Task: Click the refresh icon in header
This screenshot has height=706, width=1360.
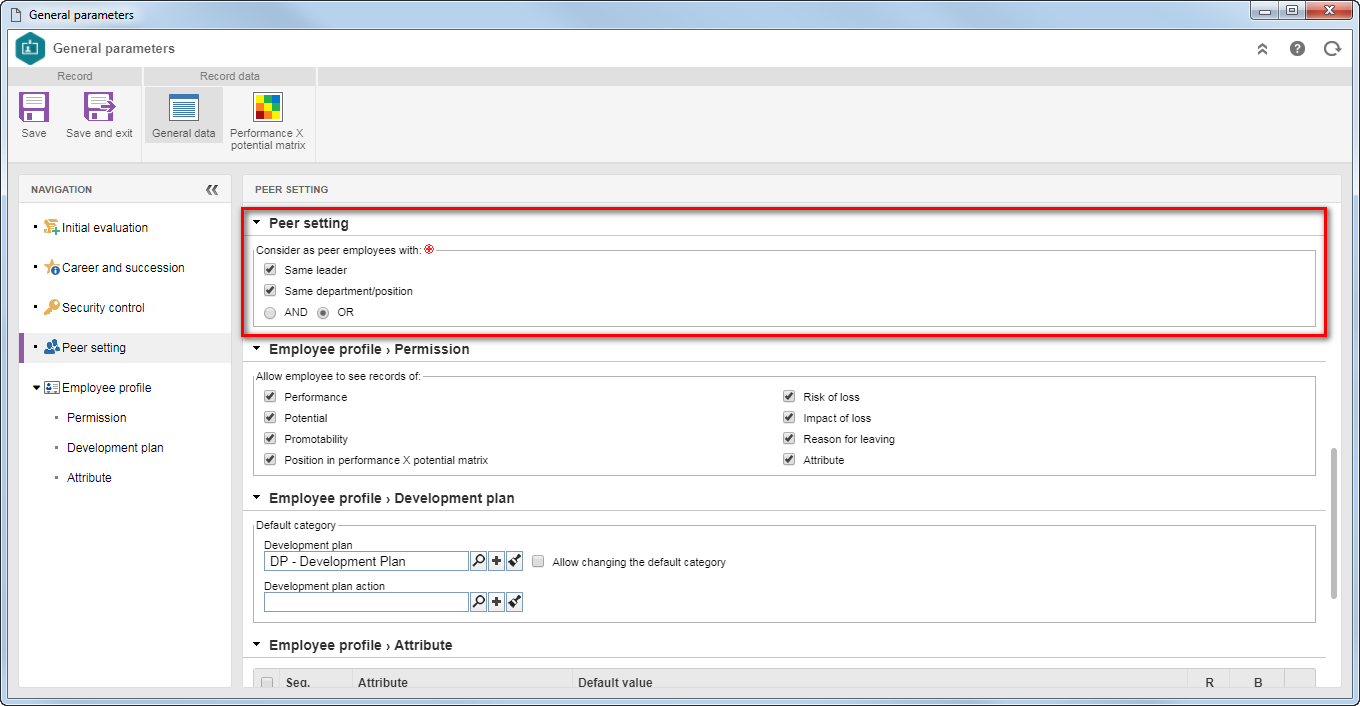Action: coord(1332,48)
